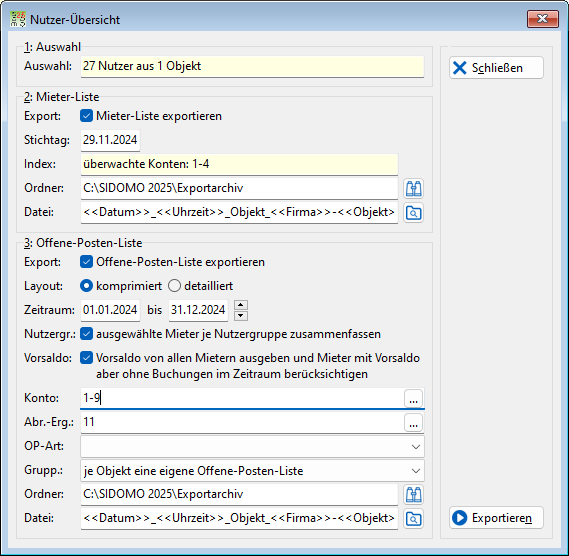Increase Zeitraum with the up arrow
The image size is (569, 556).
pos(241,305)
